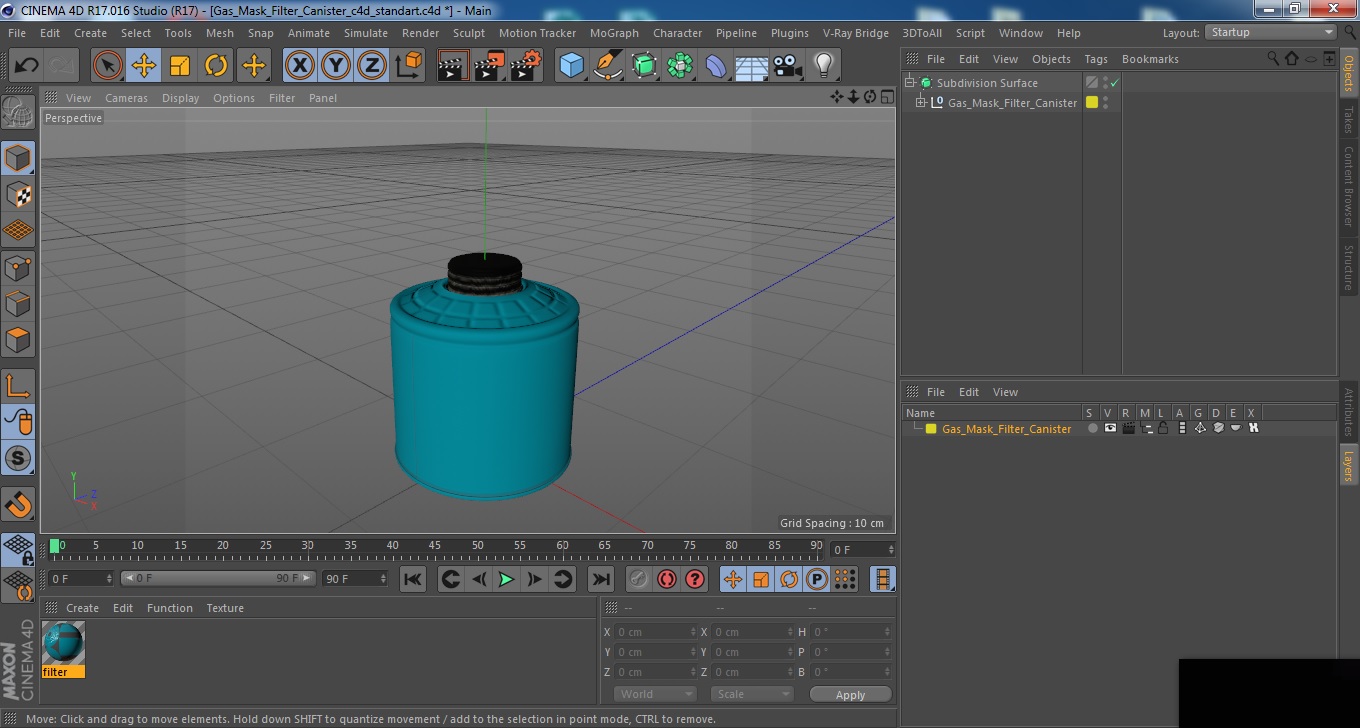This screenshot has width=1360, height=728.
Task: Activate the Scale tool
Action: click(180, 66)
